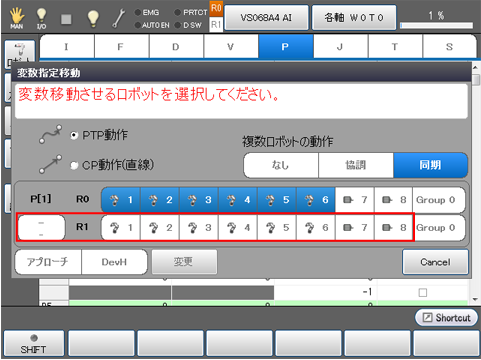Click the 変更 button
Viewport: 481px width, 360px height.
[x=184, y=262]
